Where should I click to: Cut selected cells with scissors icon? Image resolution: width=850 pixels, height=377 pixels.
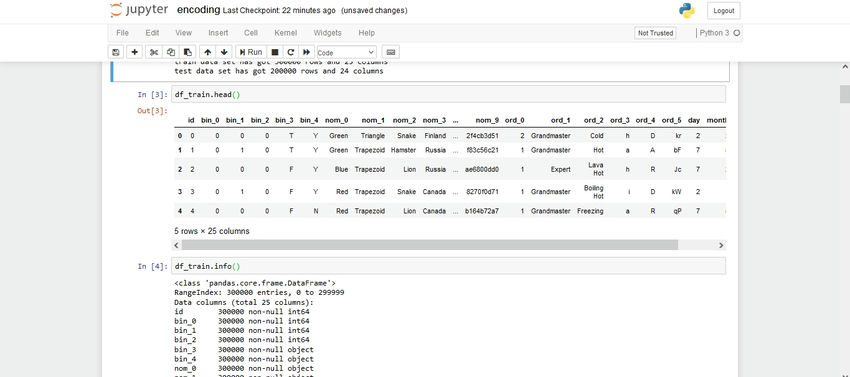[x=154, y=52]
